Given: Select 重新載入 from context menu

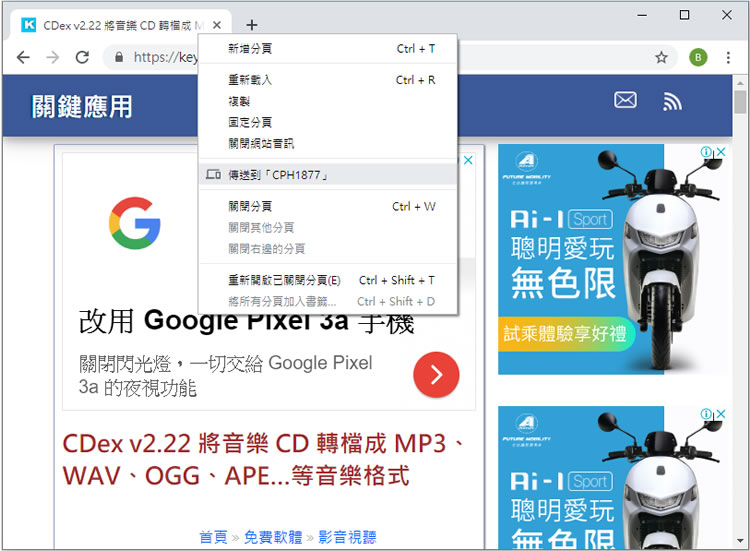Looking at the screenshot, I should pyautogui.click(x=328, y=80).
